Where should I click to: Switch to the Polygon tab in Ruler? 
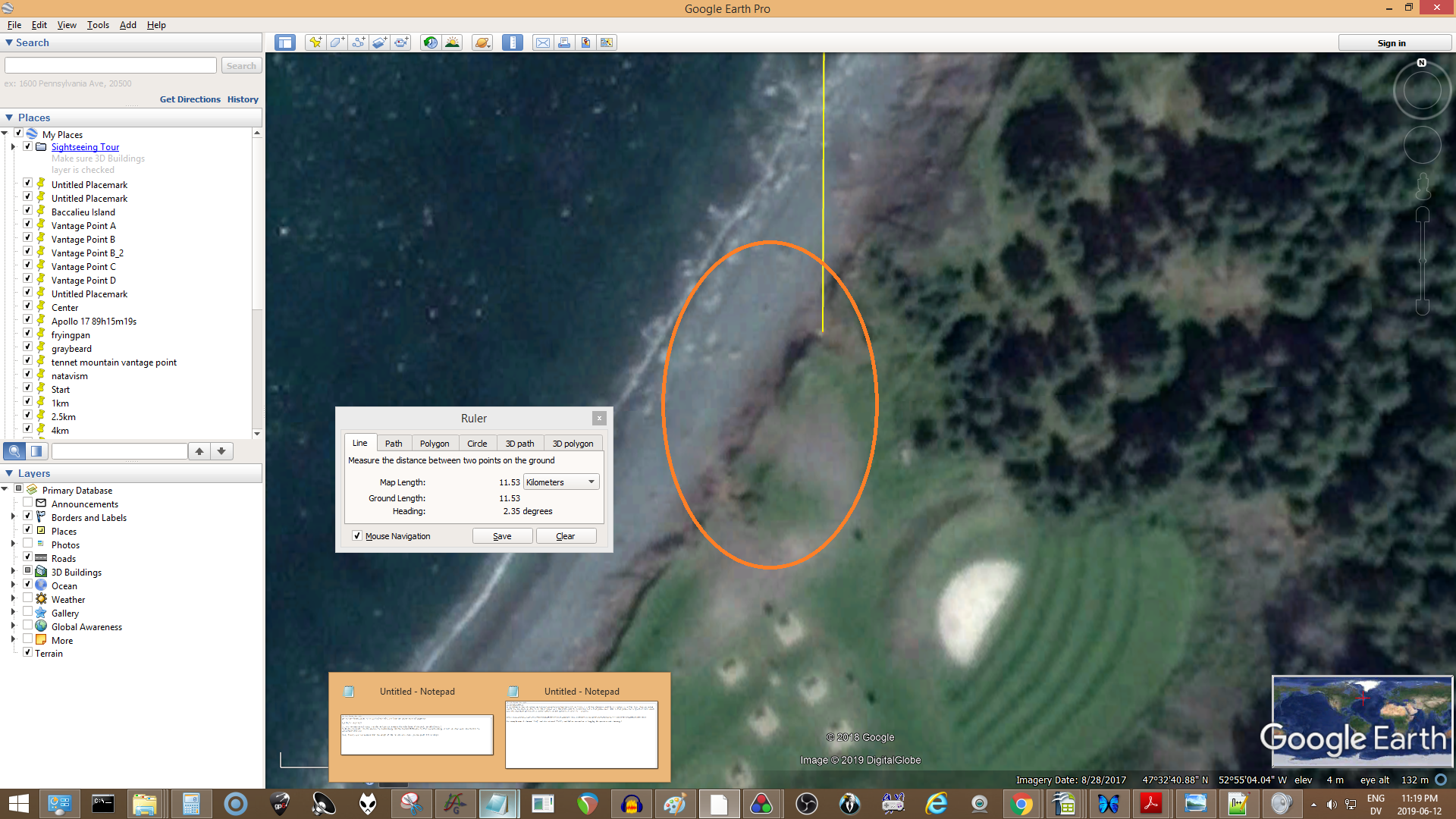[435, 444]
